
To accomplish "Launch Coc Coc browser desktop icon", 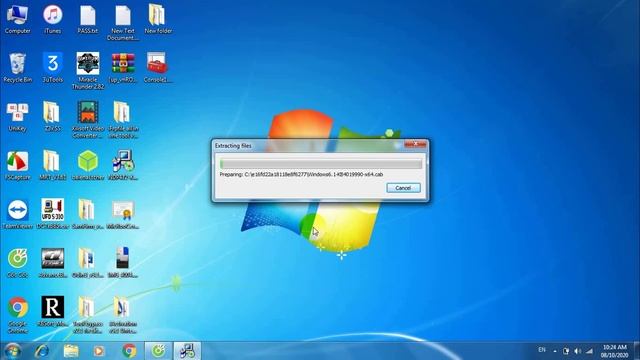I will coord(17,263).
